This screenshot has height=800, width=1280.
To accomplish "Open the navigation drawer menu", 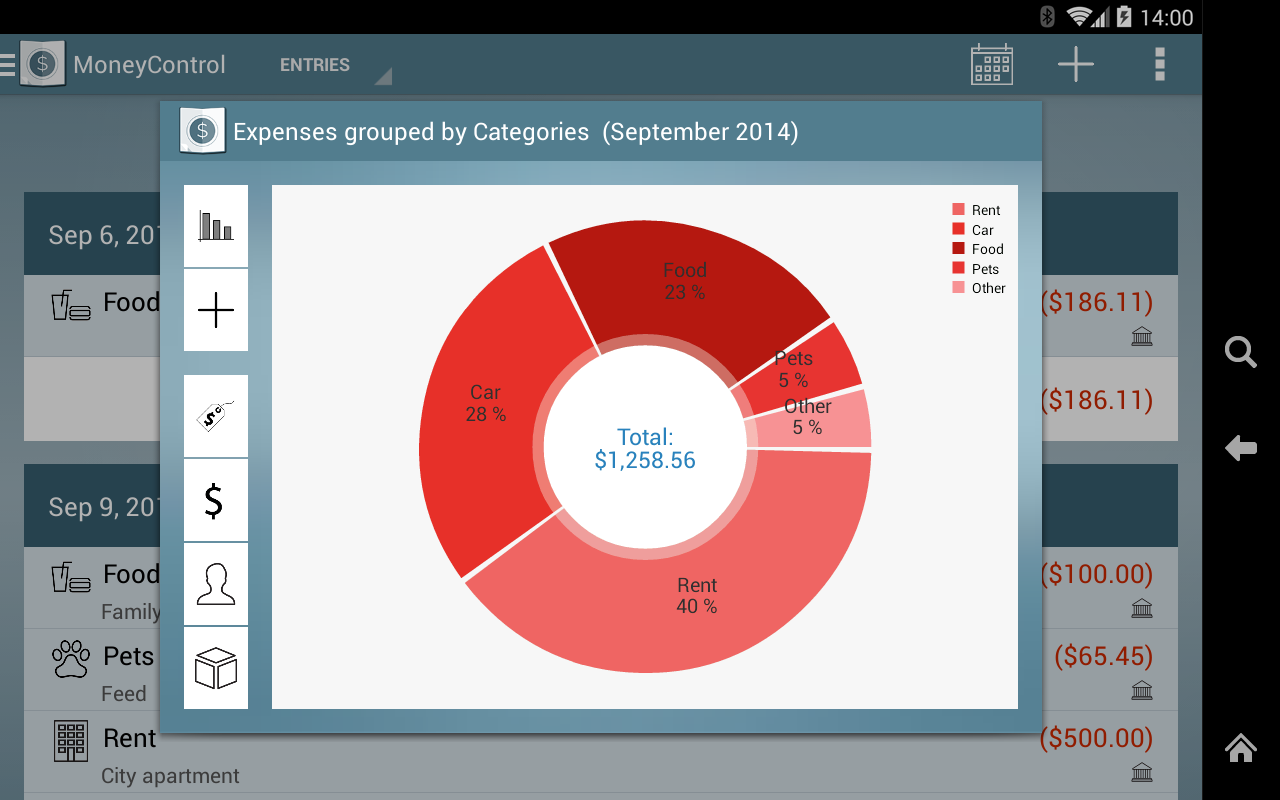I will pos(8,64).
